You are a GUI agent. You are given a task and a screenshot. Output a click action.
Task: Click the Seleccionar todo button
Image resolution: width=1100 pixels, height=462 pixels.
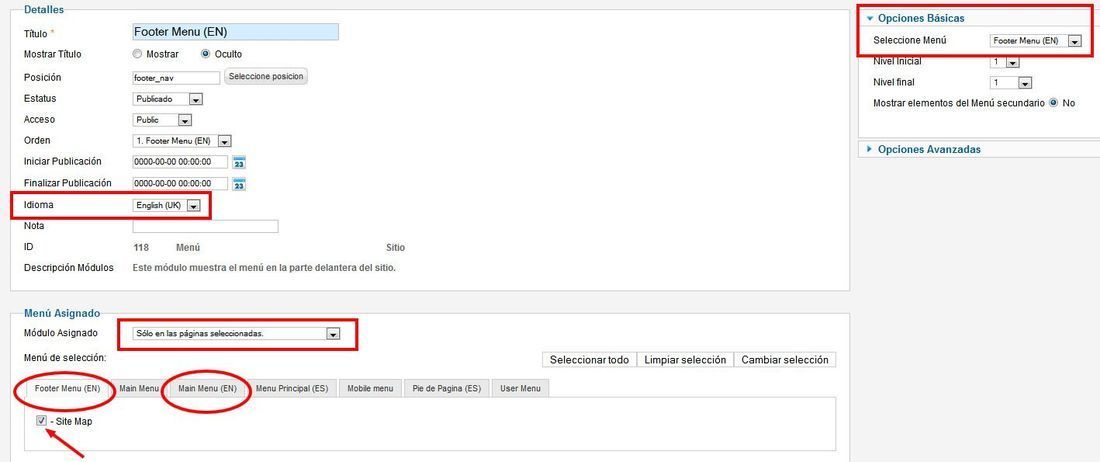[x=589, y=360]
